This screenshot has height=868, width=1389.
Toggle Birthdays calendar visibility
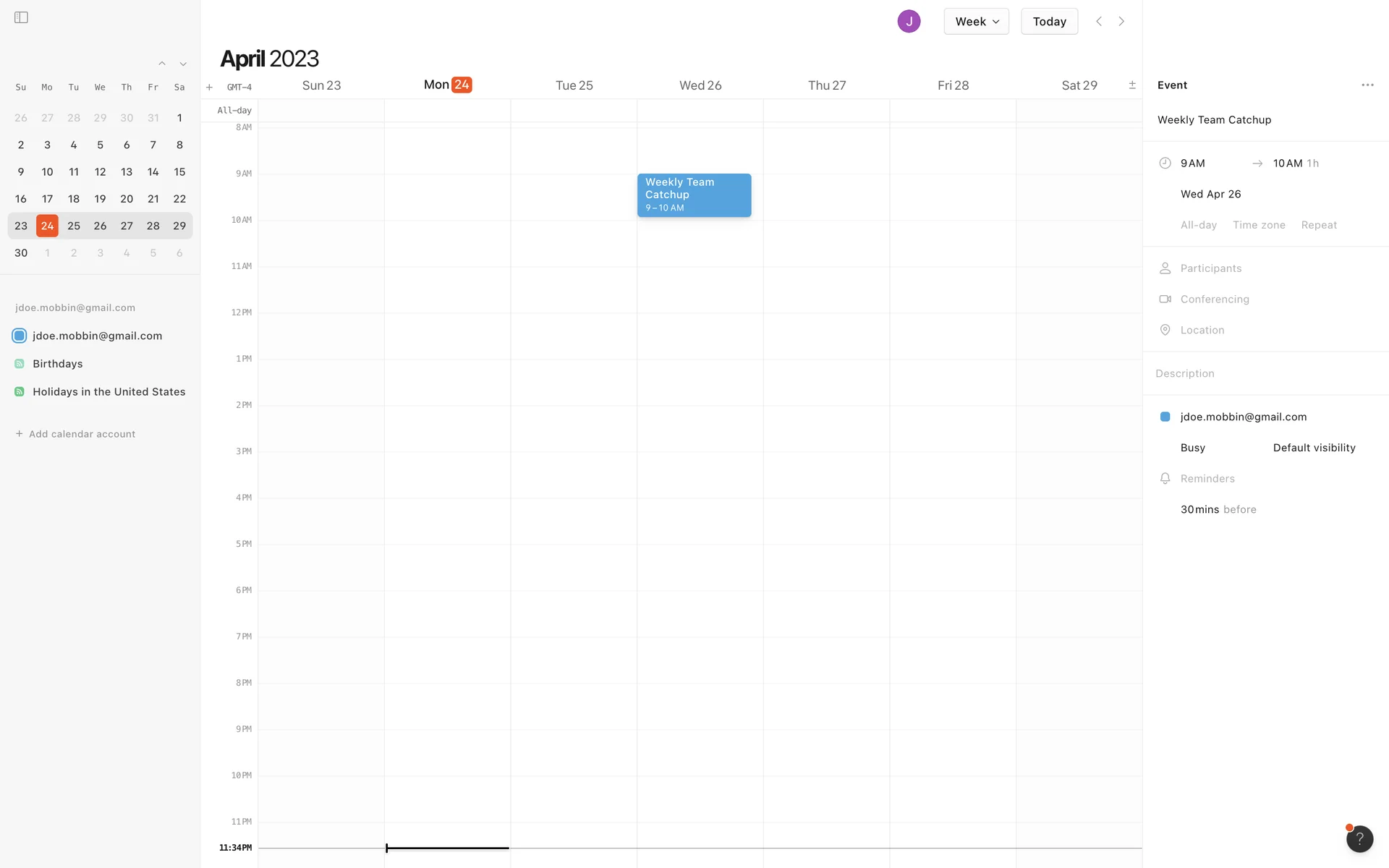20,364
